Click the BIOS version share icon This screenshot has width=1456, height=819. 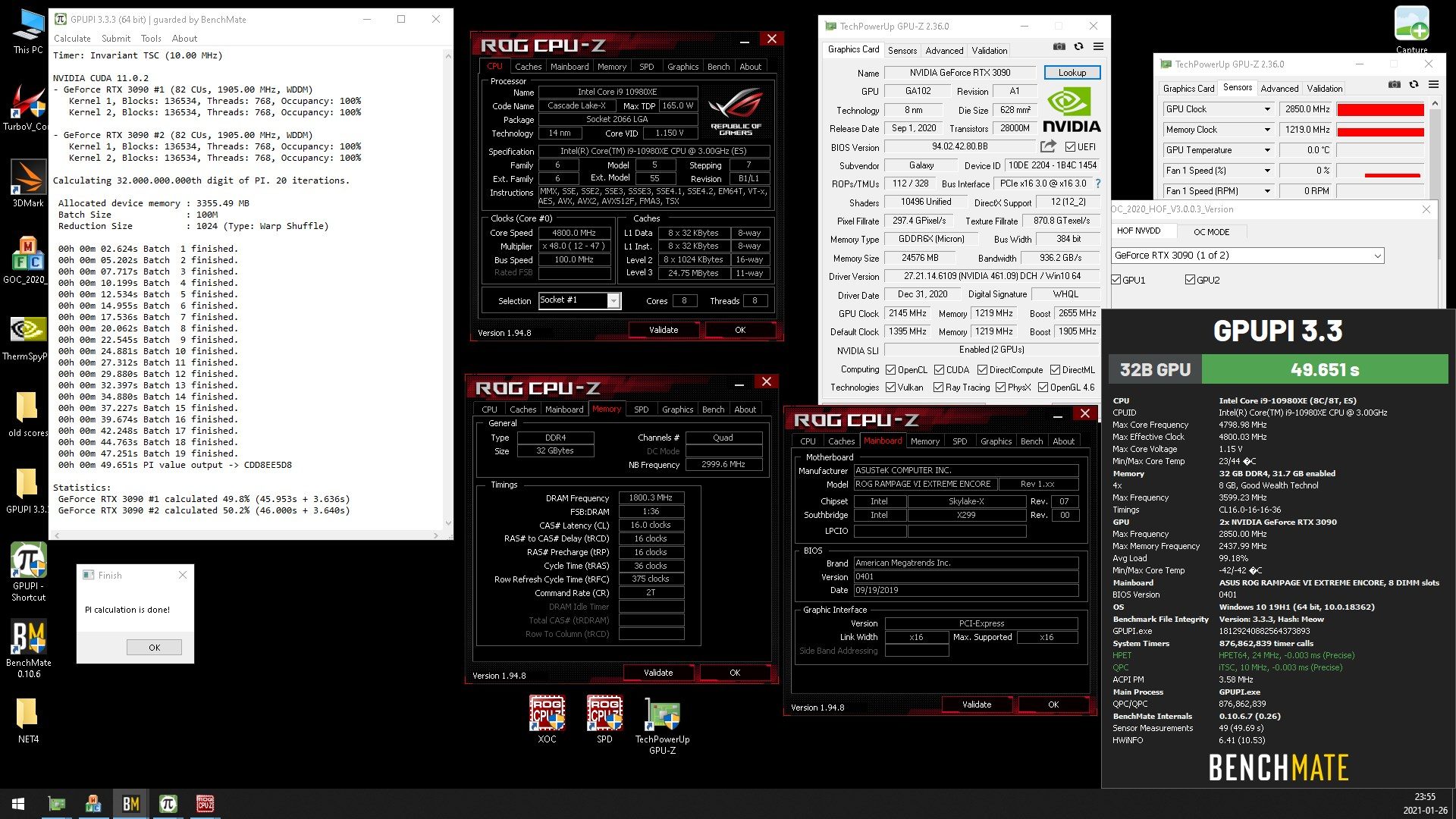tap(1048, 146)
